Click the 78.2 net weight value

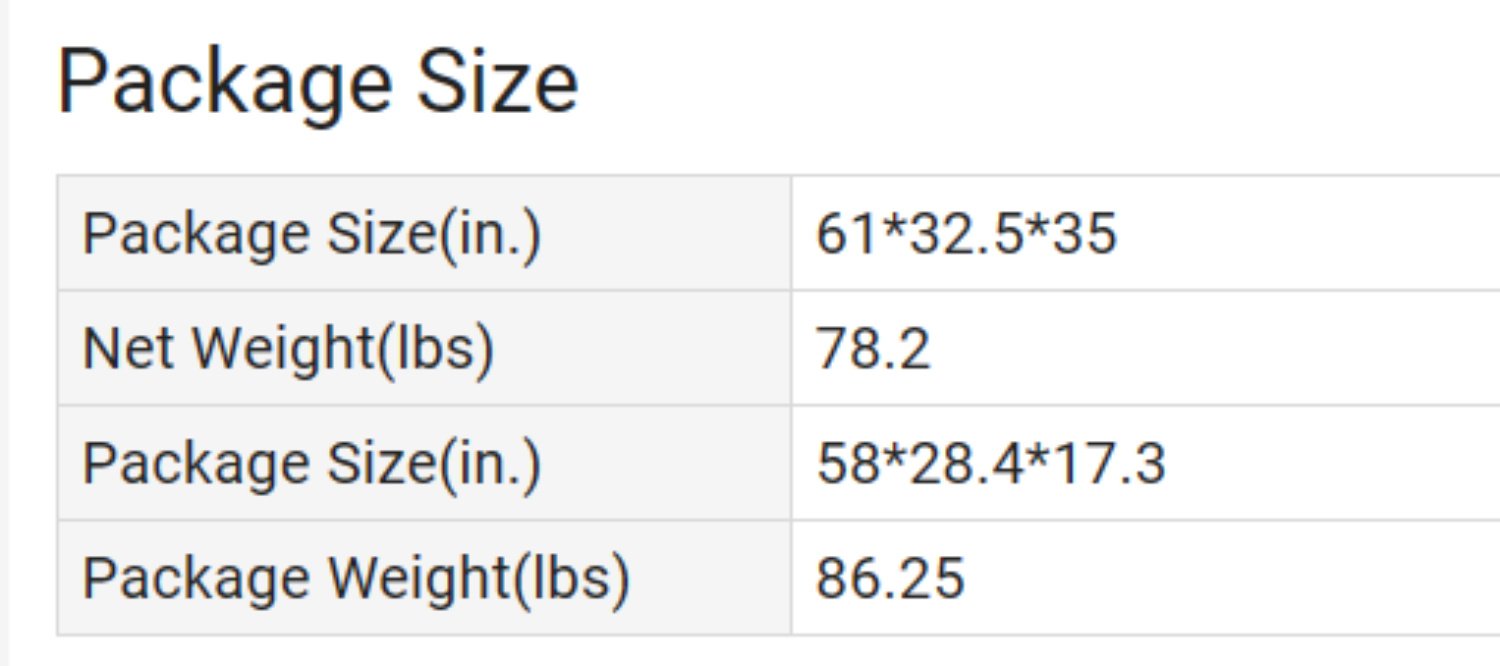[x=873, y=350]
